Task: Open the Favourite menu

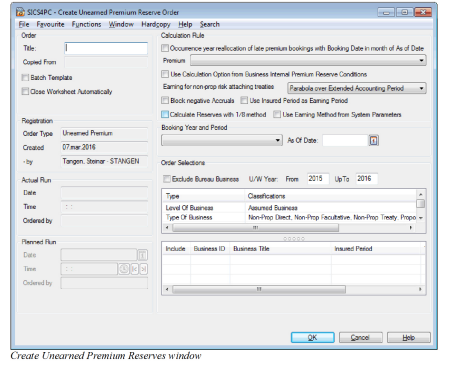Action: coord(50,24)
